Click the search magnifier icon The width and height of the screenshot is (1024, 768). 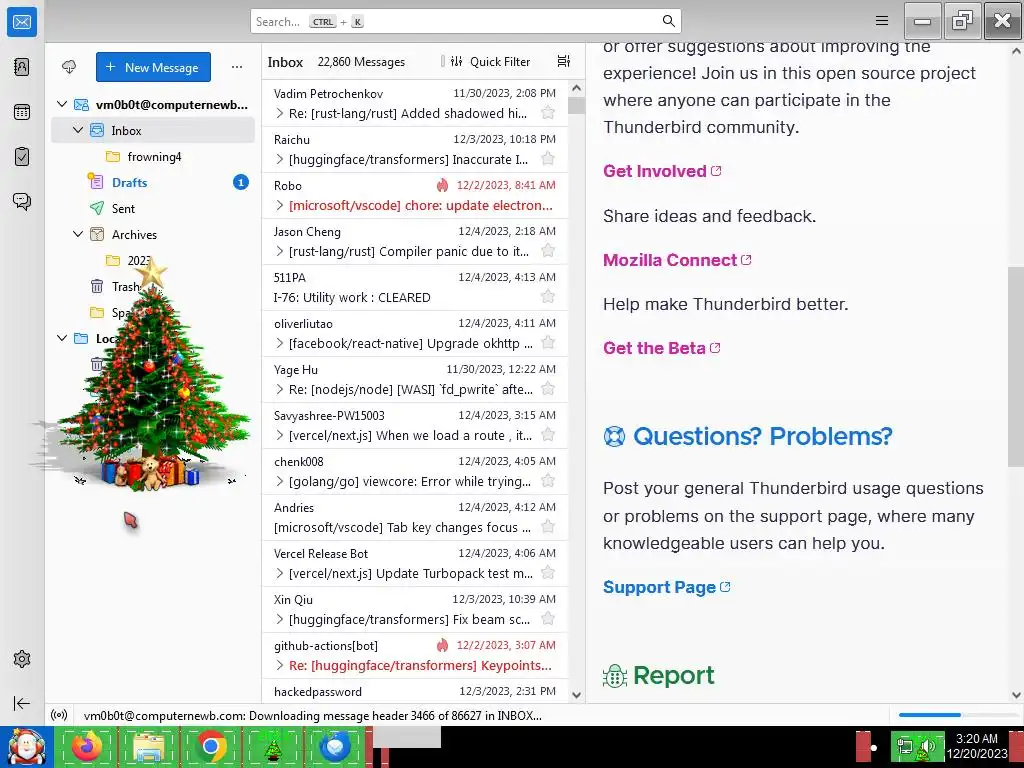(669, 21)
